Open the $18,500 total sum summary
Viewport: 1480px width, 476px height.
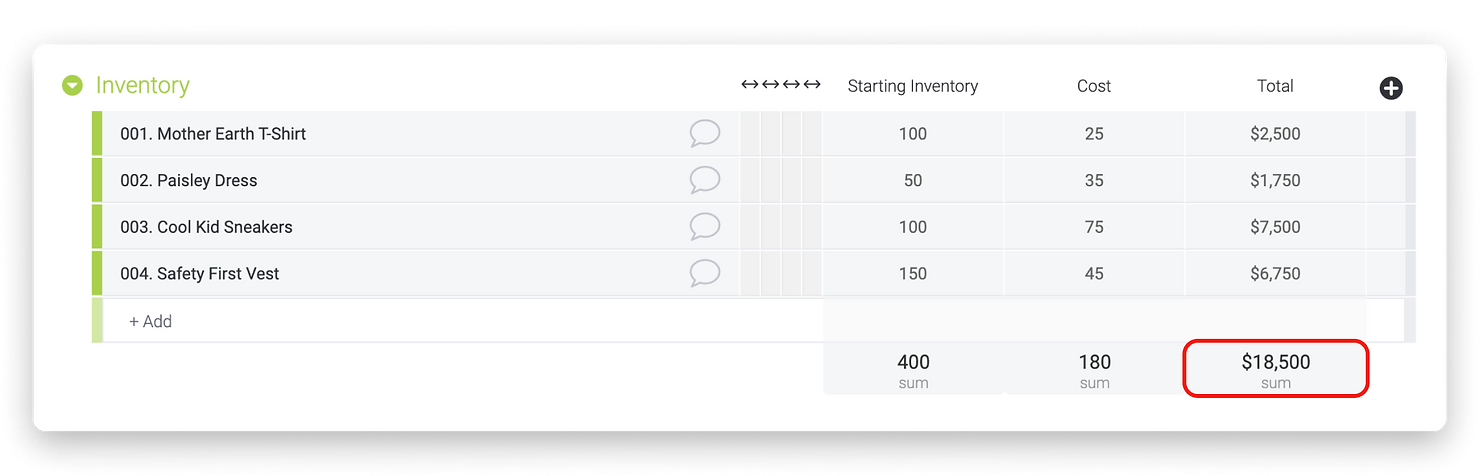point(1276,369)
